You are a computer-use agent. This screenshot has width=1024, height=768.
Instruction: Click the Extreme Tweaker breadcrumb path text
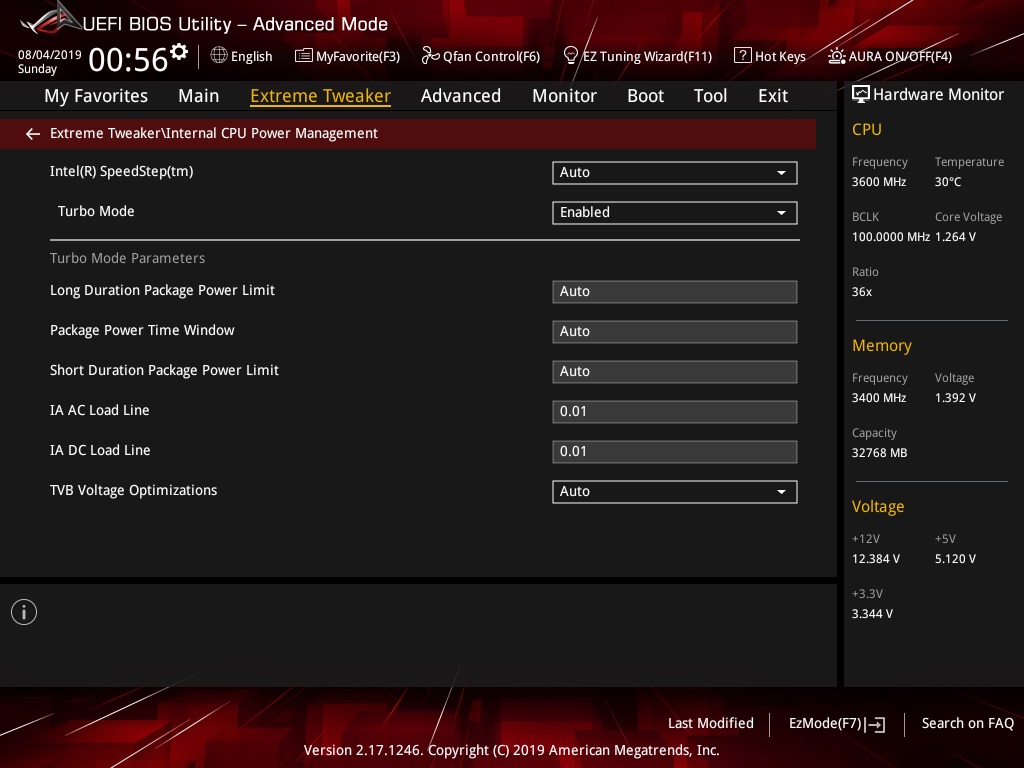pos(214,133)
